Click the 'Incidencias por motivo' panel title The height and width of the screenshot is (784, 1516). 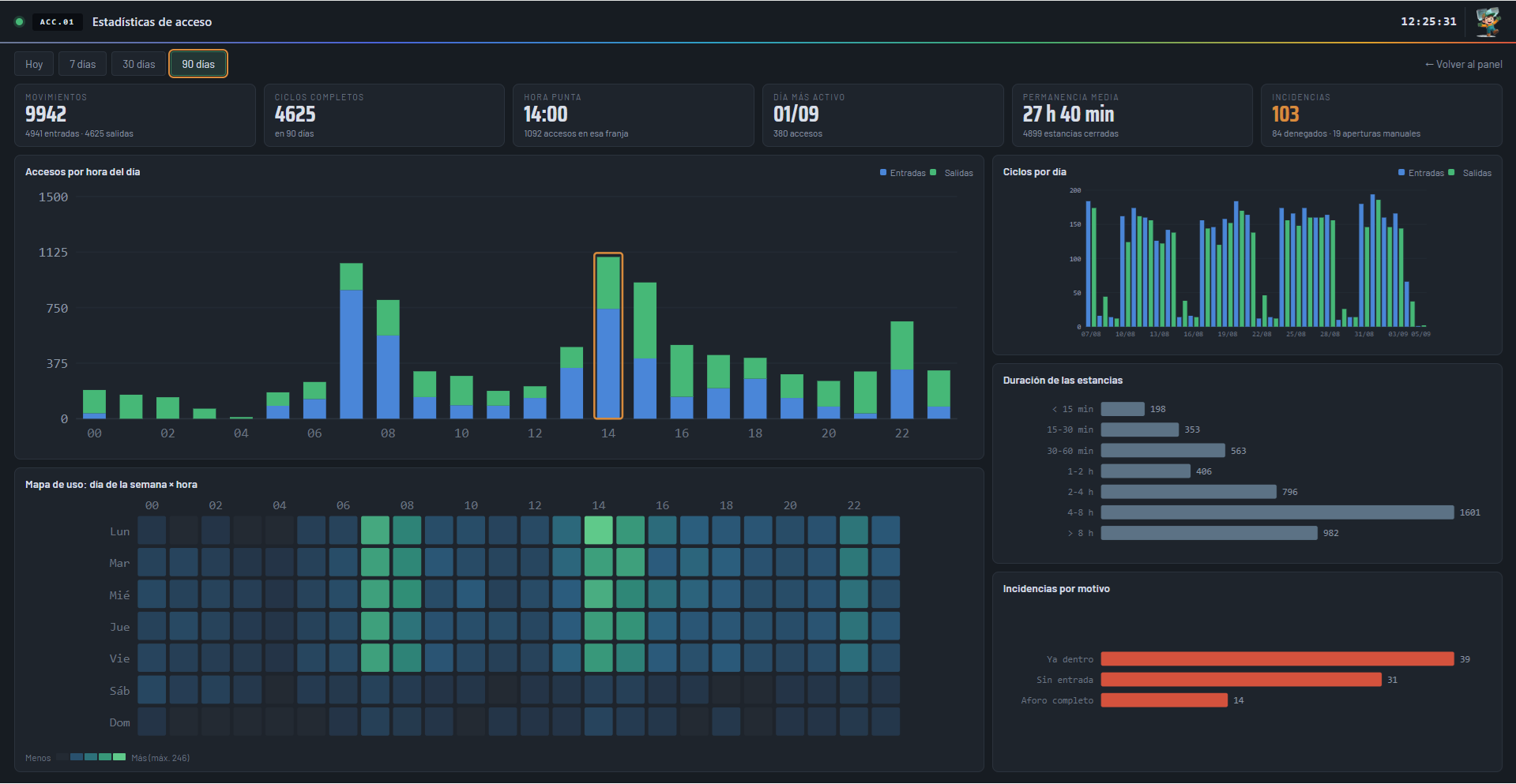click(1056, 589)
